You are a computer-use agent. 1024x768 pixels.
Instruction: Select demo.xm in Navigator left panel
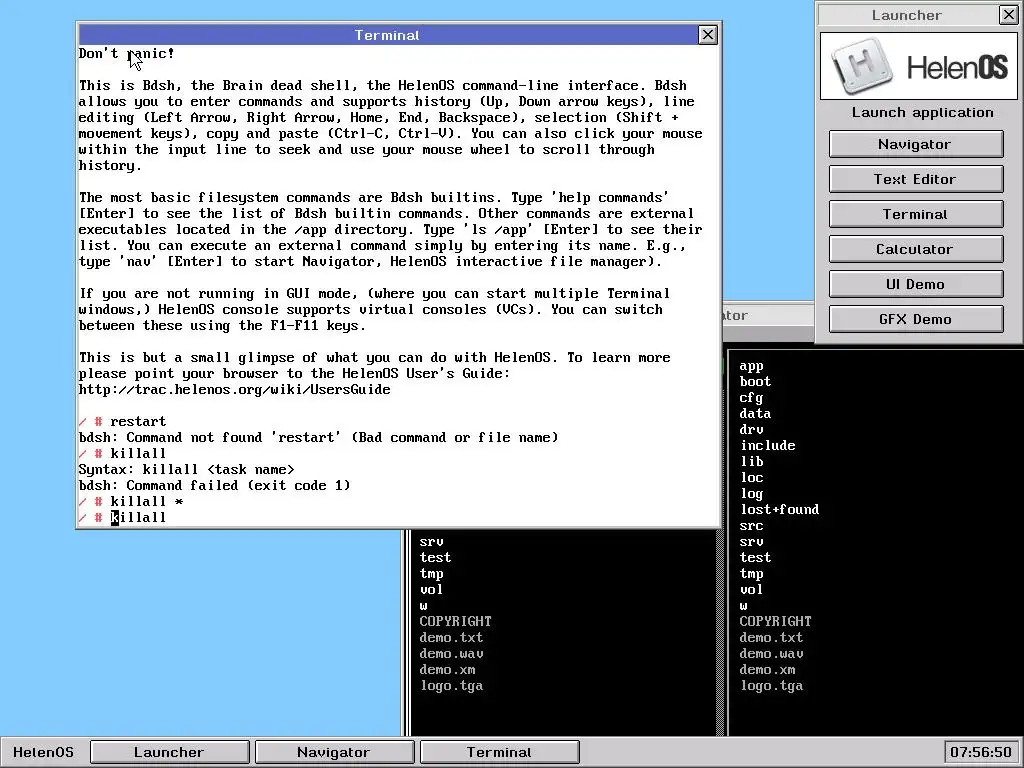[447, 669]
